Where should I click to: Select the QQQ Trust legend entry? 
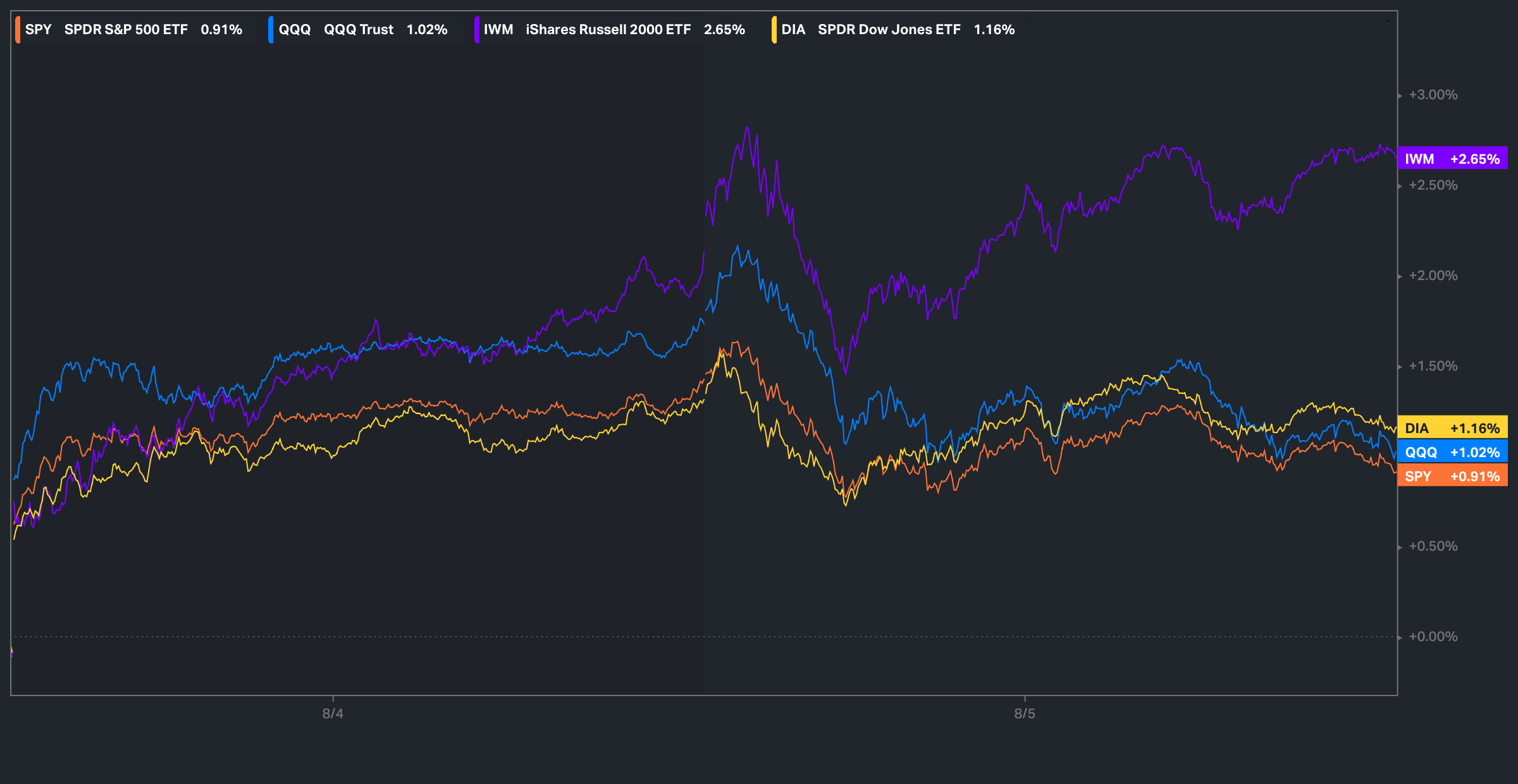click(358, 30)
